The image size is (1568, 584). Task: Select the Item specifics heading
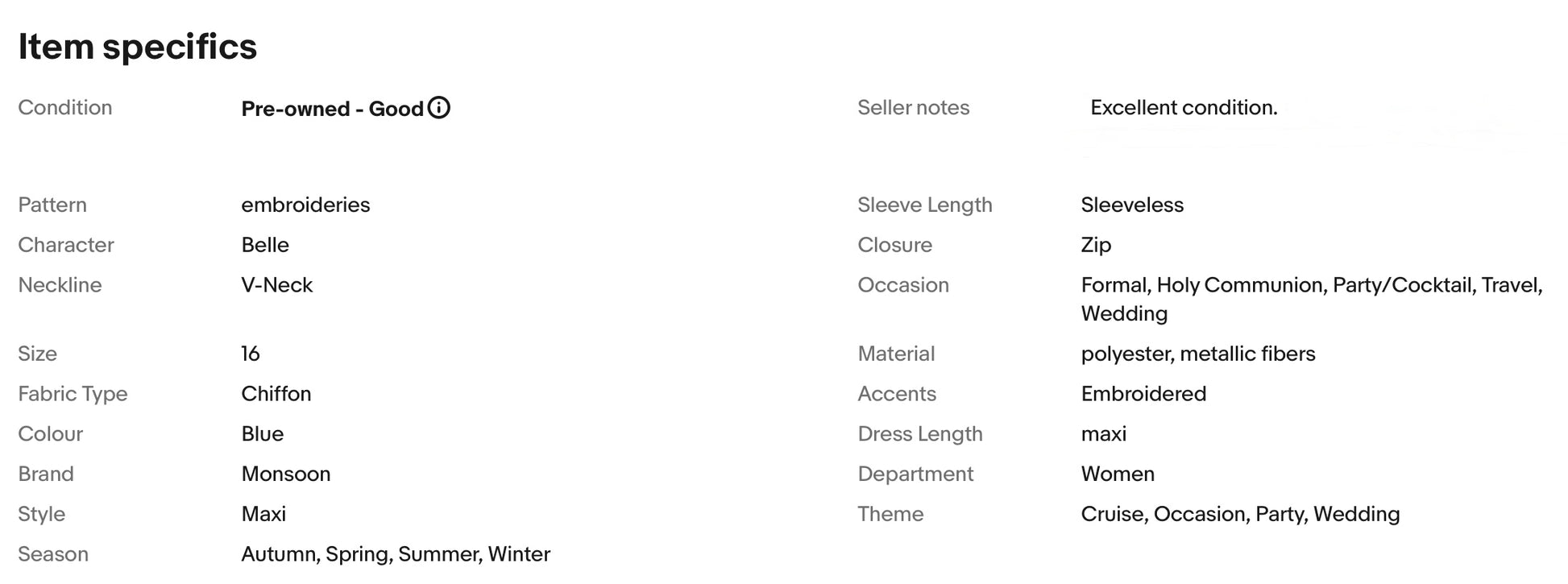[137, 47]
